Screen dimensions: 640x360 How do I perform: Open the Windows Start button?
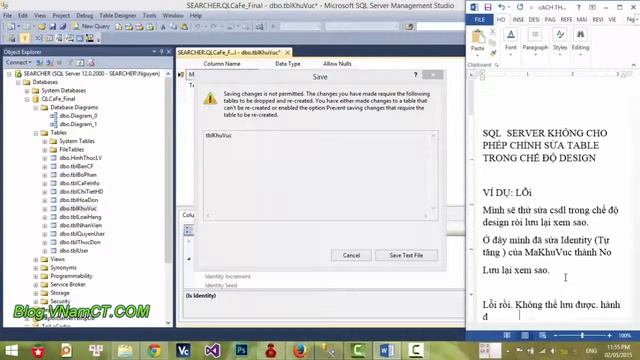[11, 351]
